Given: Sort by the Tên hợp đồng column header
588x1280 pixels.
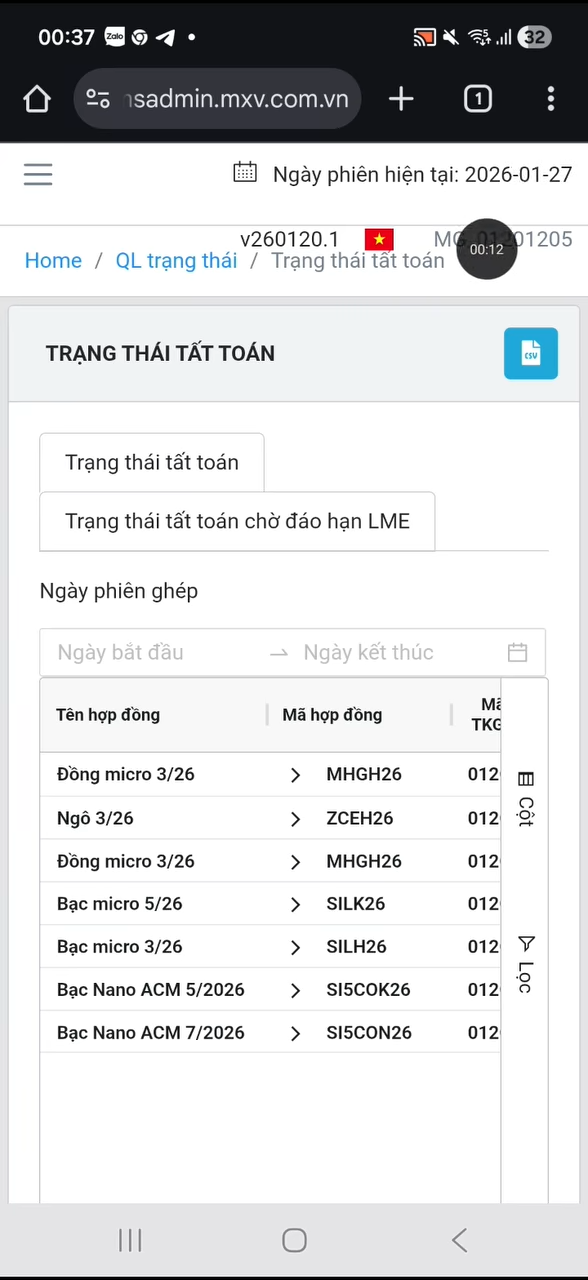Looking at the screenshot, I should 108,714.
